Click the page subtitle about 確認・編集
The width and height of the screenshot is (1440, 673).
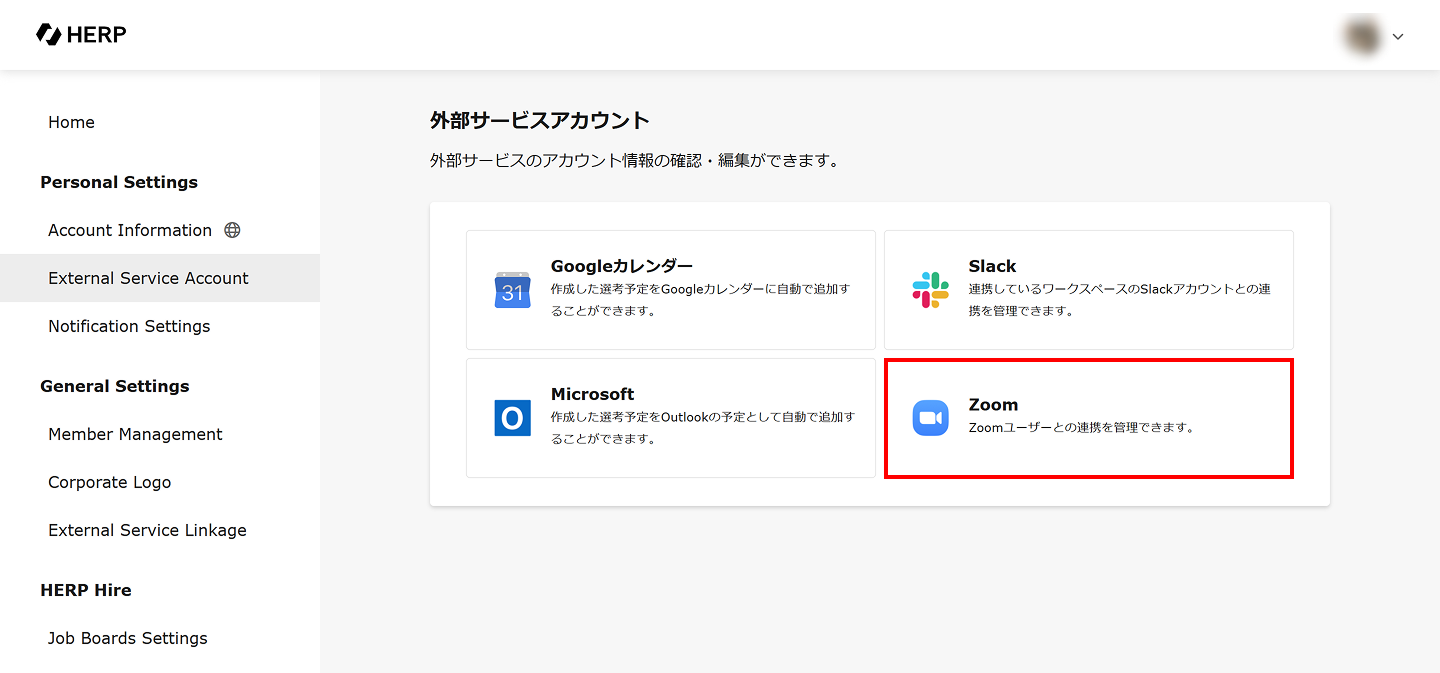[634, 160]
